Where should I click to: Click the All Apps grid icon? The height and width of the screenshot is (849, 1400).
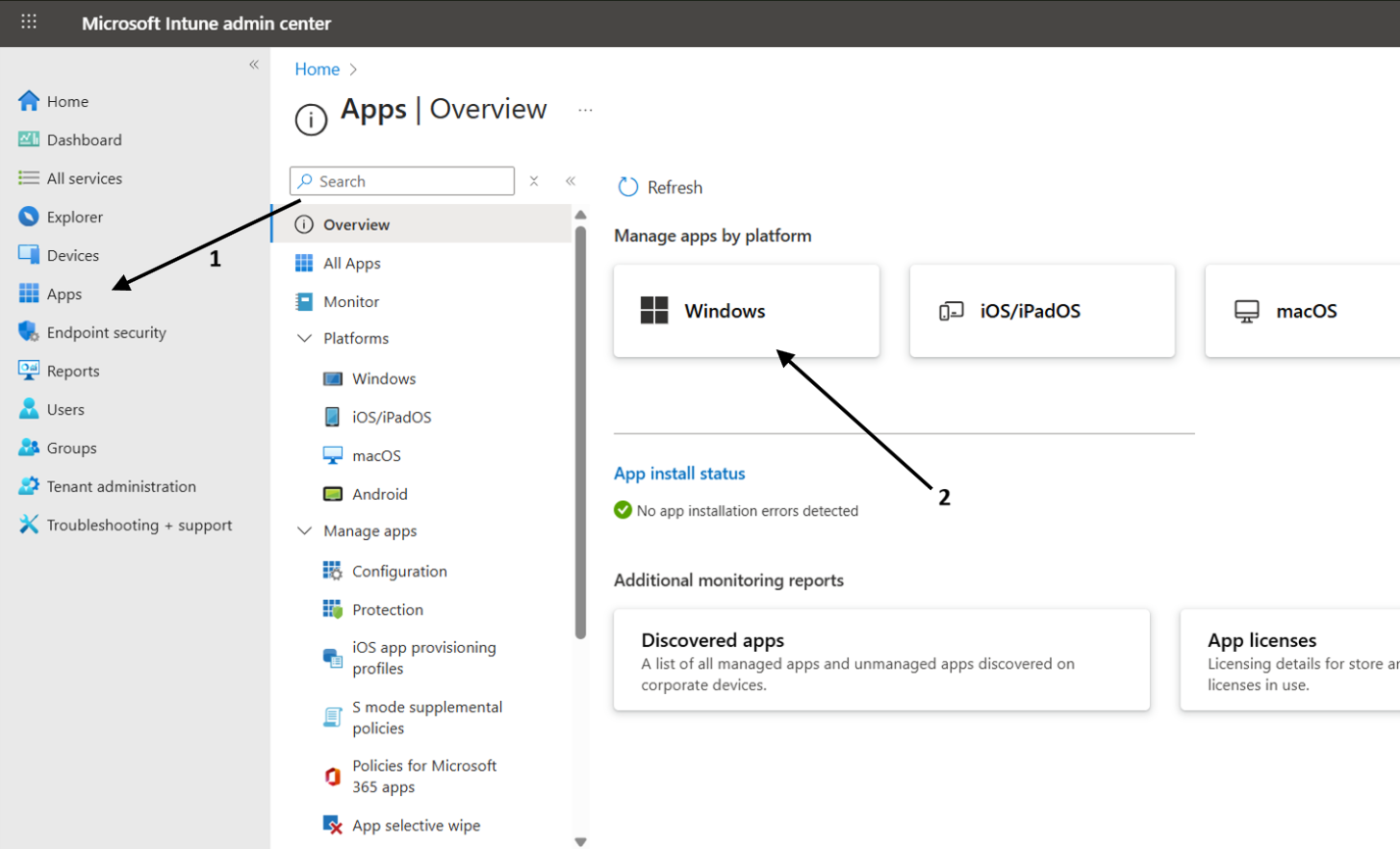click(304, 263)
